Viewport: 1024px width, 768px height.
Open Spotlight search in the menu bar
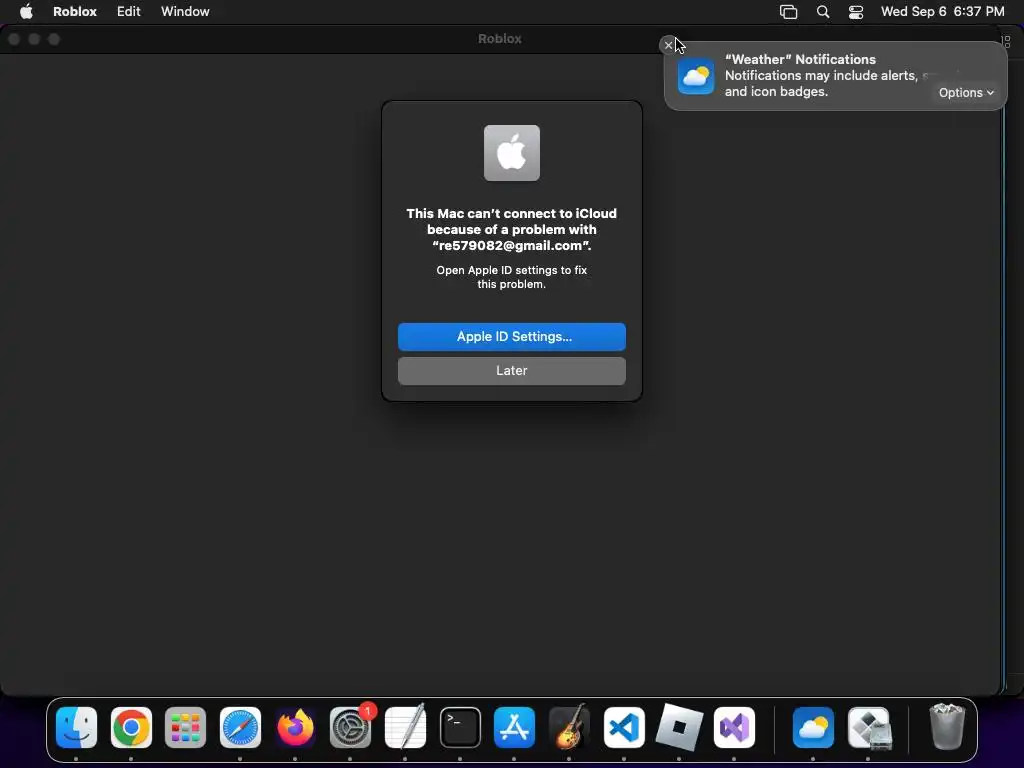[823, 11]
